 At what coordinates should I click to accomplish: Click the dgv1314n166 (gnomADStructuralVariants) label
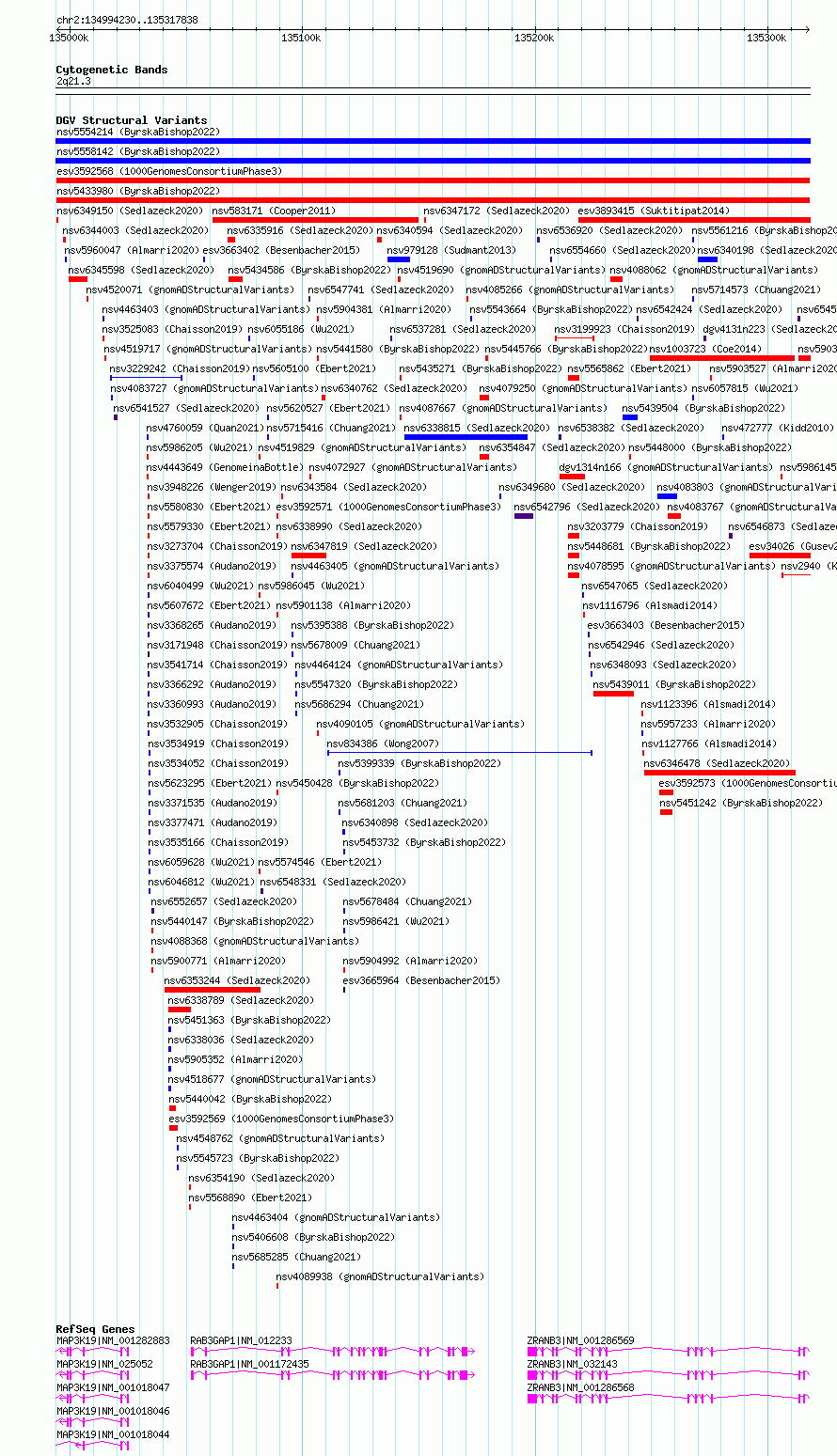click(666, 468)
